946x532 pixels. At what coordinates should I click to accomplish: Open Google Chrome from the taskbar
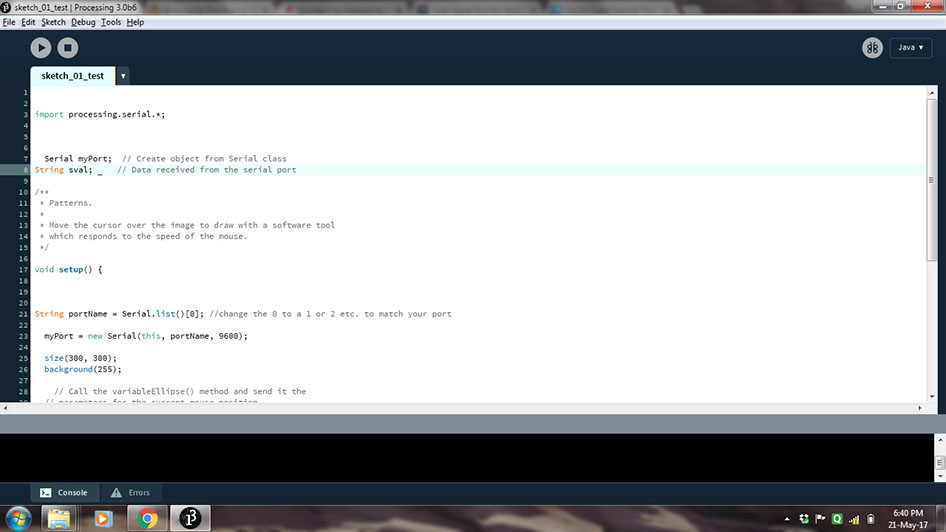click(147, 519)
